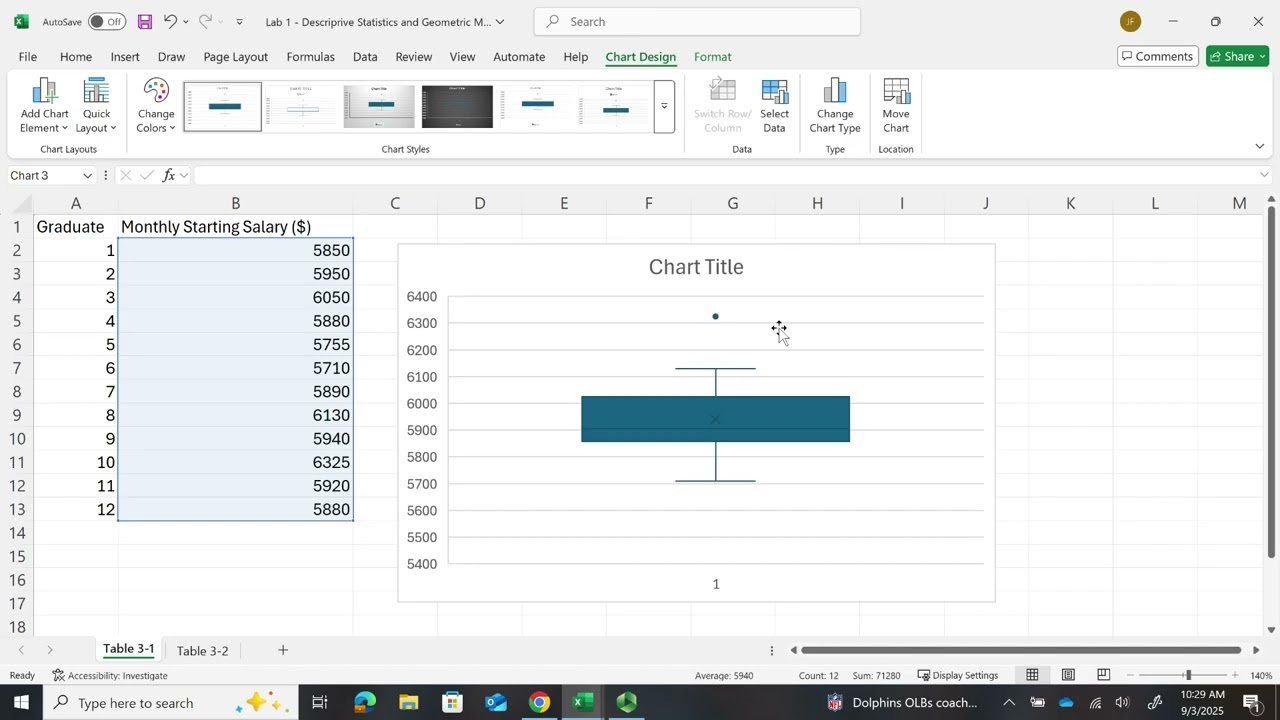Open File Explorer from the taskbar
Image resolution: width=1280 pixels, height=720 pixels.
click(x=408, y=702)
